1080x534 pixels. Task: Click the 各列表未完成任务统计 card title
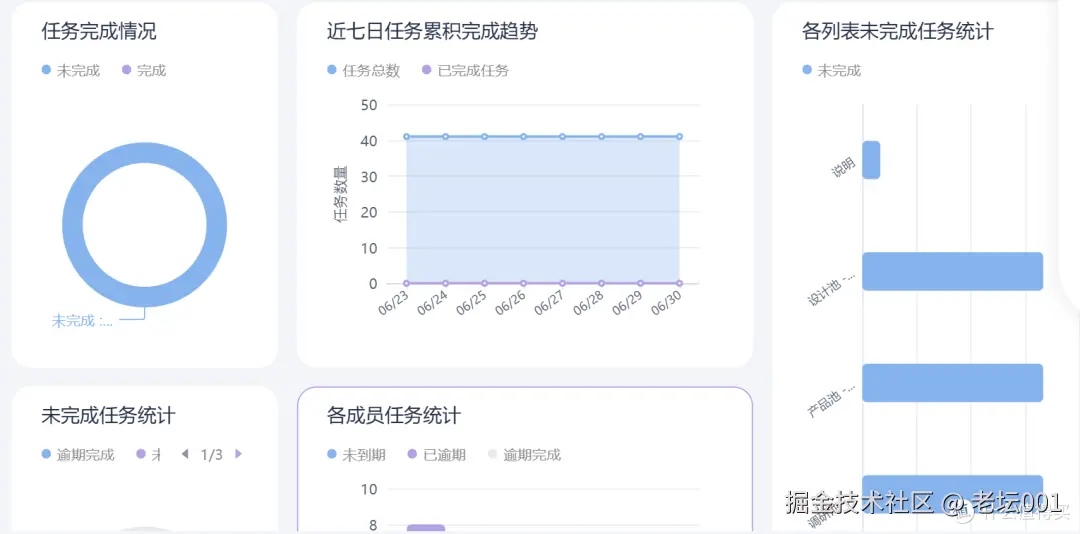[x=897, y=31]
